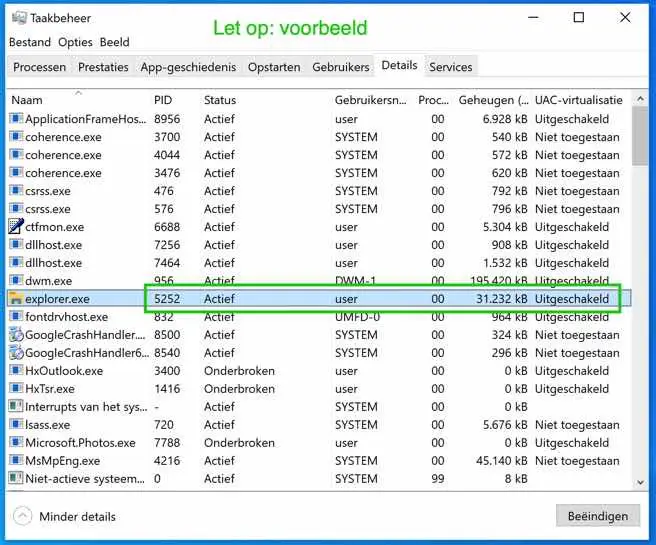
Task: Click memory value 45.140 kB
Action: (x=501, y=461)
